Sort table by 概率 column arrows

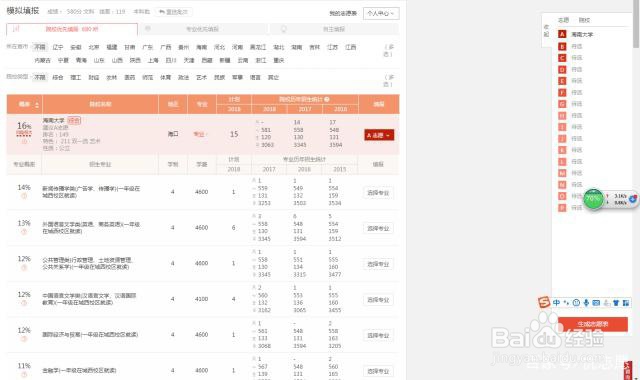[37, 105]
